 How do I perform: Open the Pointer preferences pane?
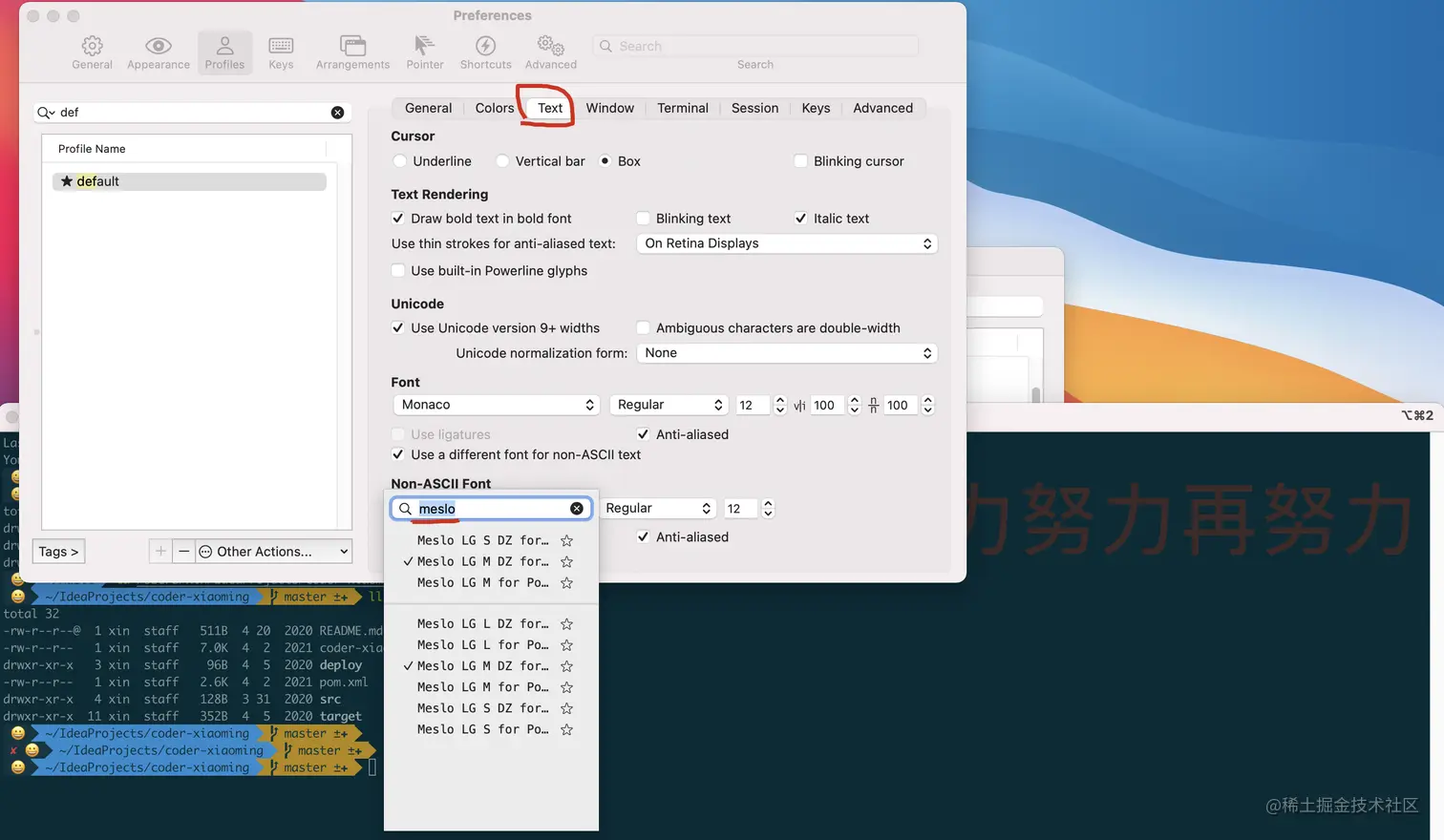[x=424, y=52]
